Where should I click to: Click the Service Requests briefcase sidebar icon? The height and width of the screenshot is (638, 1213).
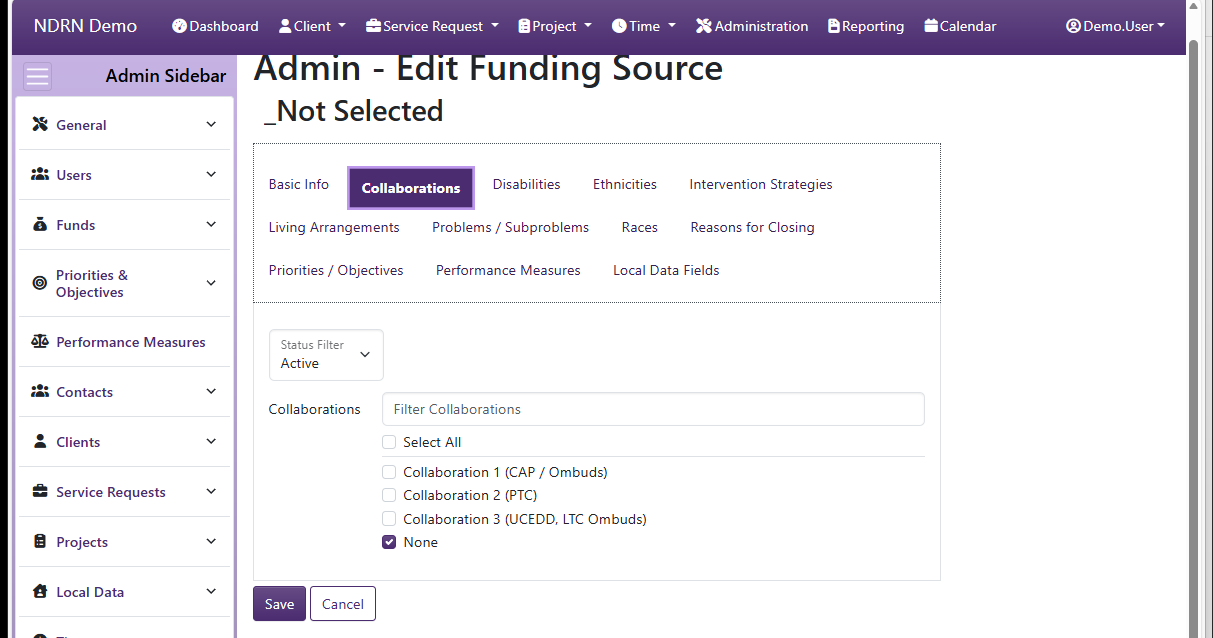click(40, 492)
